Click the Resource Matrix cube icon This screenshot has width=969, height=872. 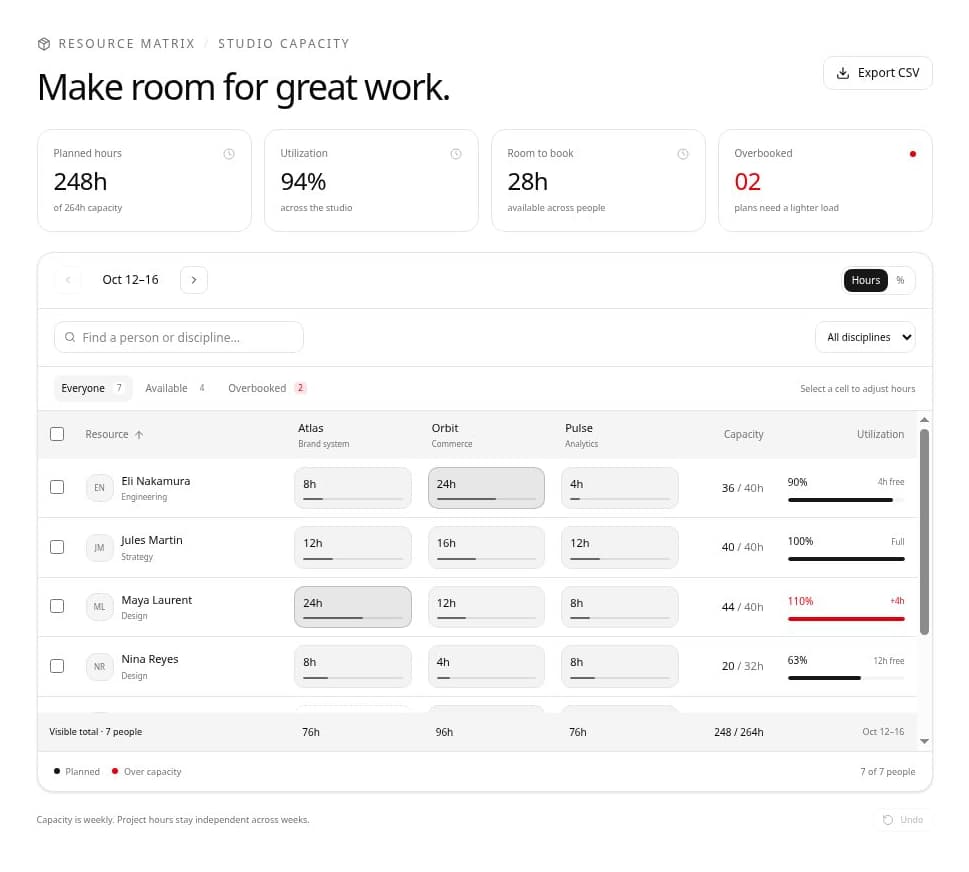44,44
